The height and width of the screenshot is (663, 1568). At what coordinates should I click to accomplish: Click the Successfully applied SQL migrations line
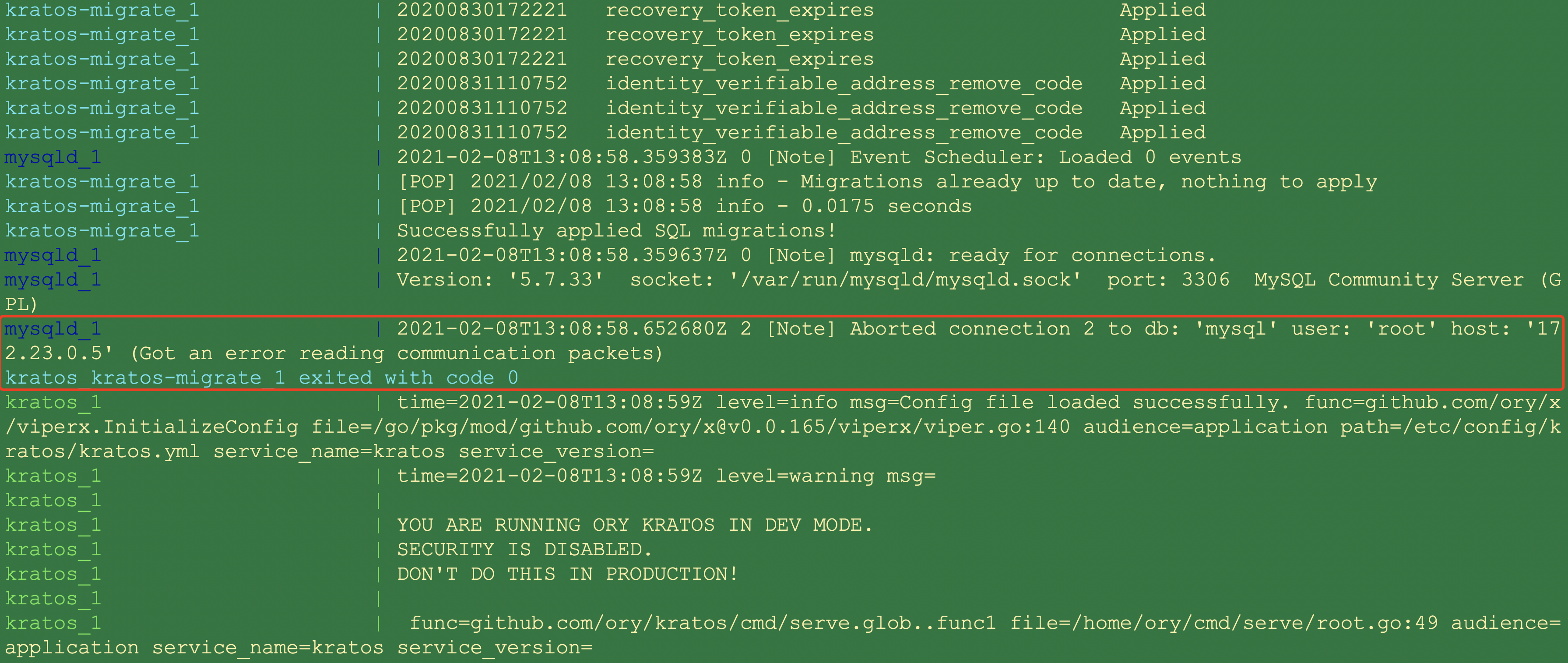(615, 230)
